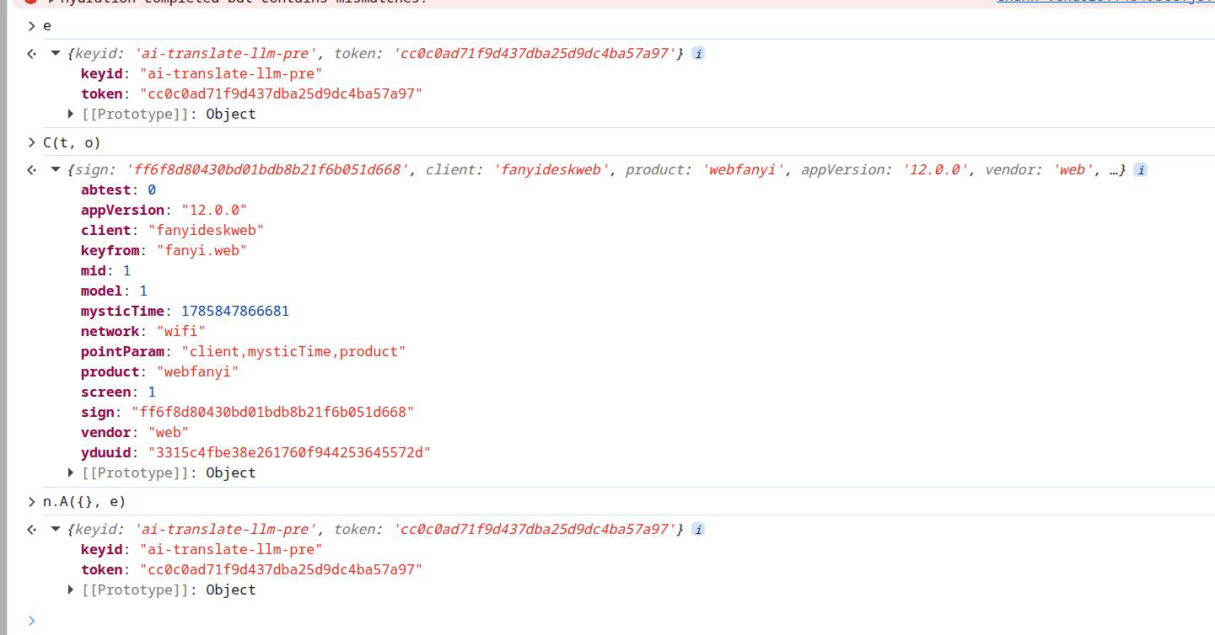
Task: Click token row in the "e" command result
Action: (252, 94)
